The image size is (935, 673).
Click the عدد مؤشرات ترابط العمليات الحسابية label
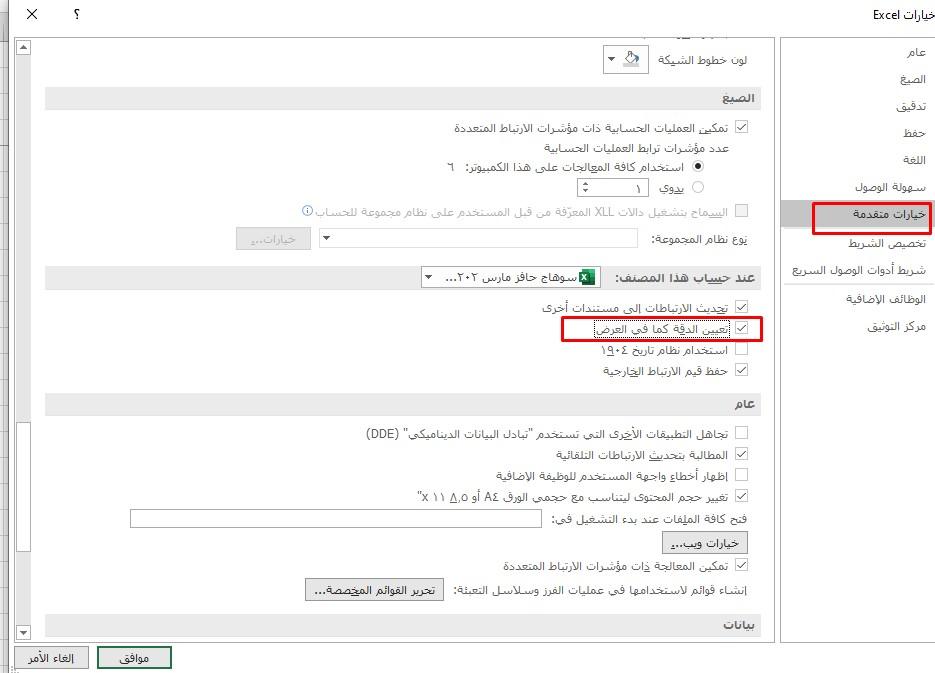click(636, 148)
